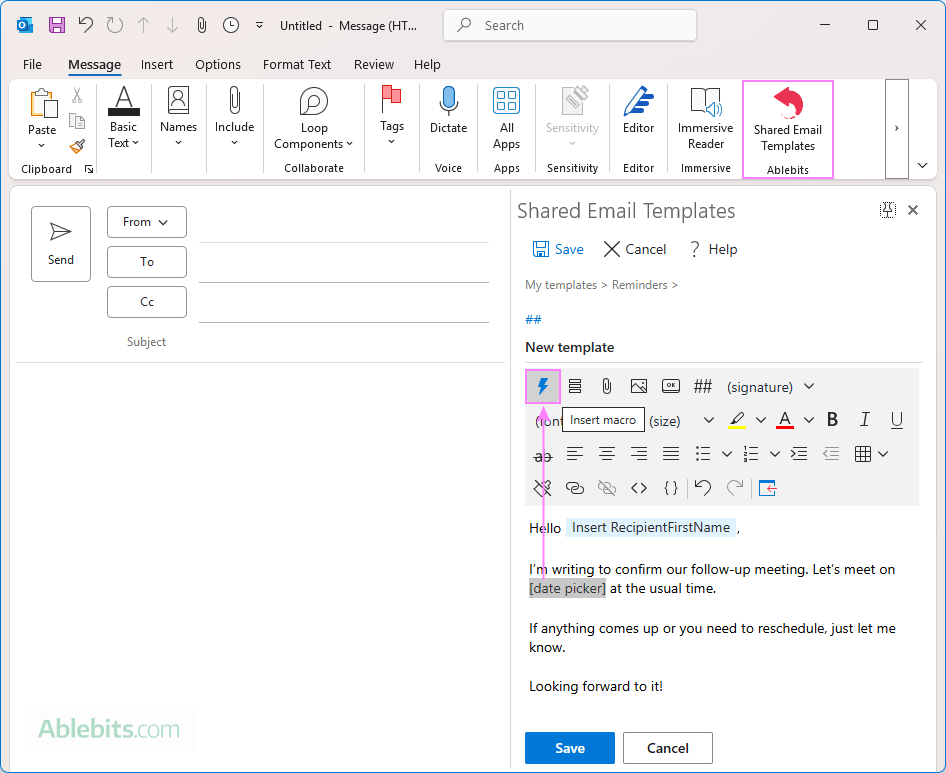946x773 pixels.
Task: Open the font size dropdown
Action: click(x=709, y=420)
